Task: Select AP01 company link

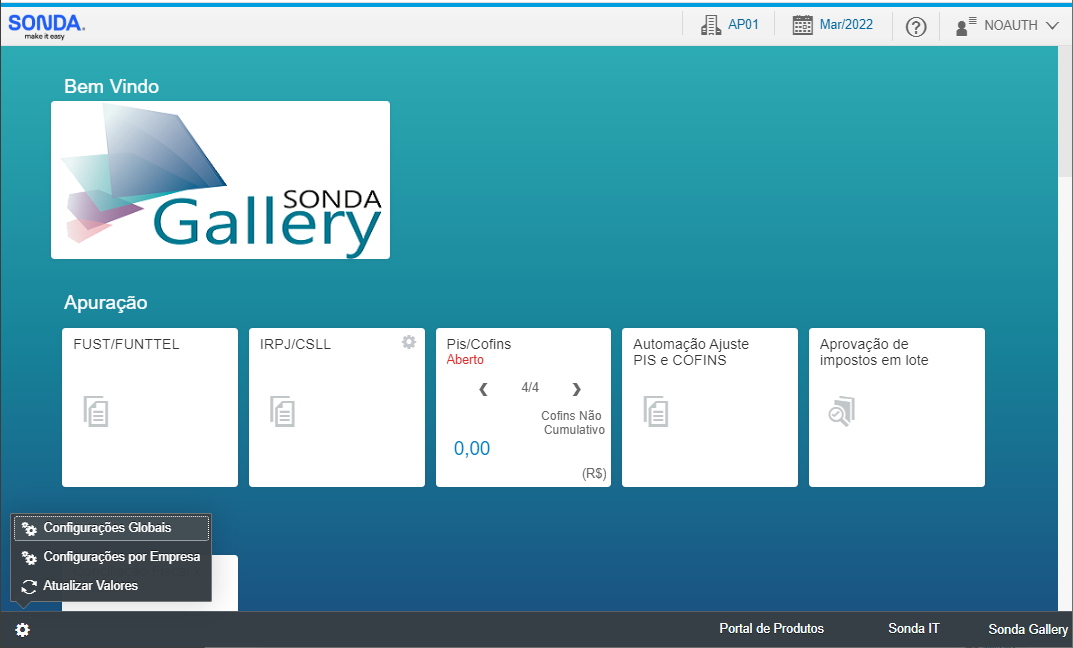Action: click(743, 25)
